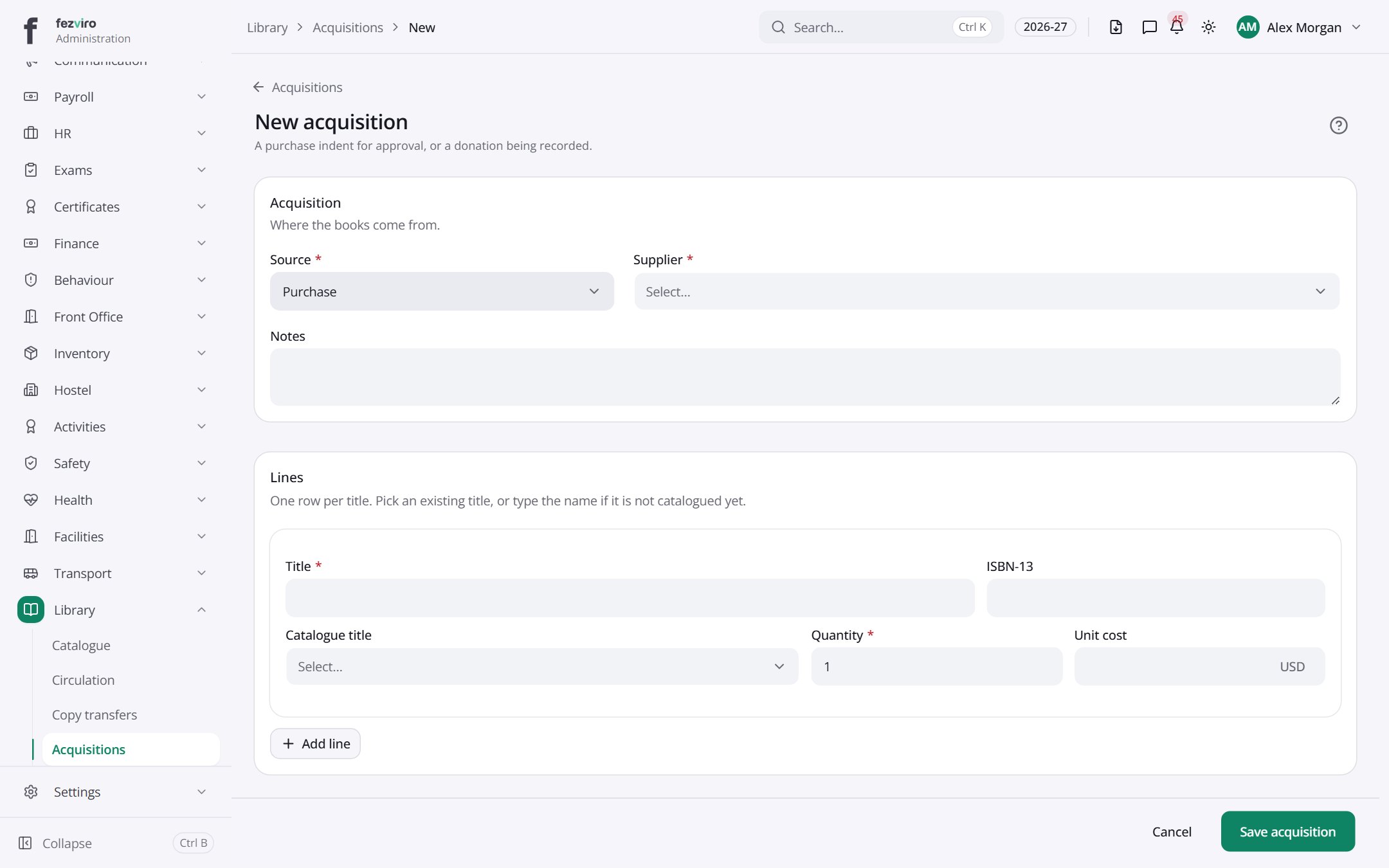Image resolution: width=1389 pixels, height=868 pixels.
Task: Click the Library book icon in sidebar
Action: (31, 610)
